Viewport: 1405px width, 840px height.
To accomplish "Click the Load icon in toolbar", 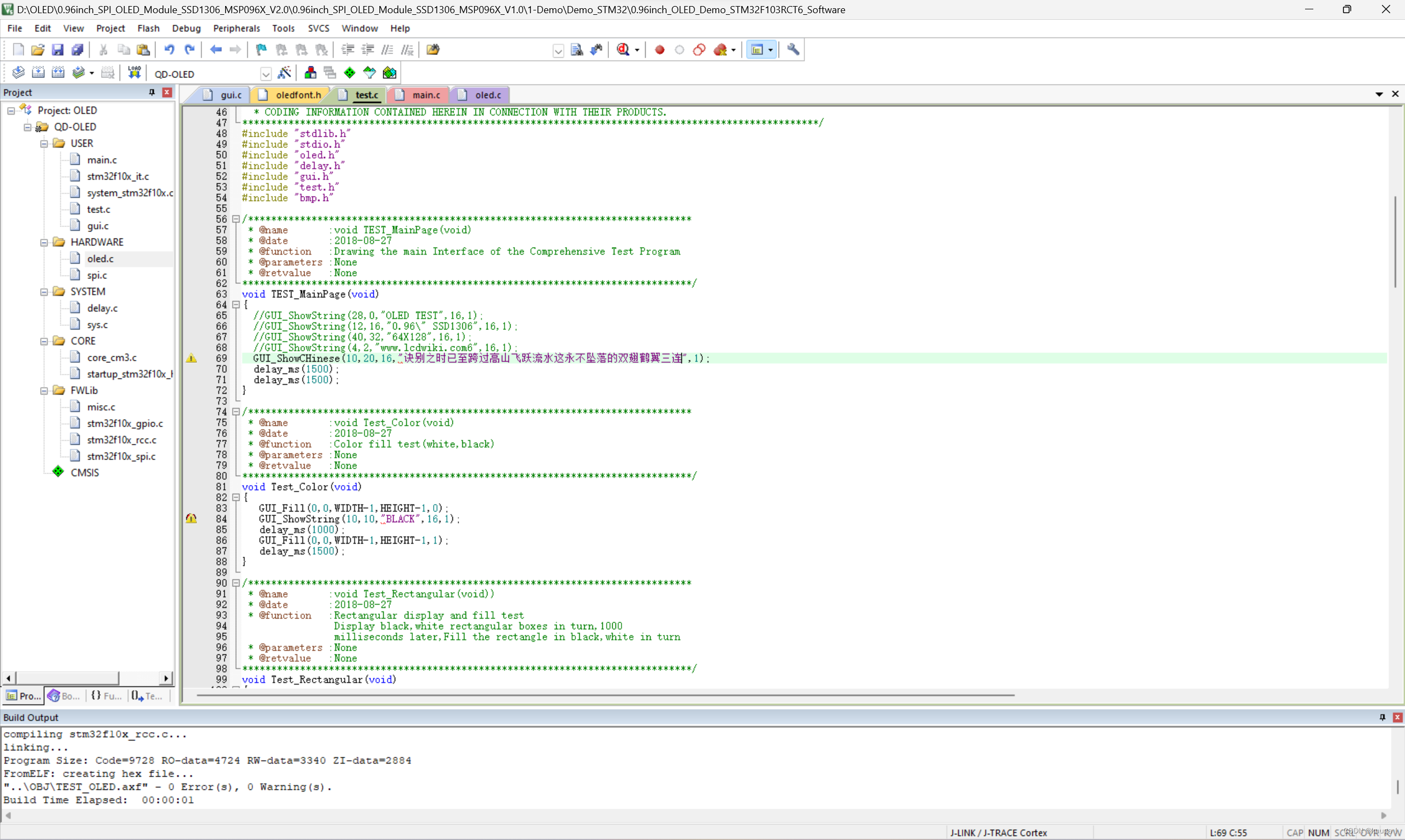I will point(134,72).
